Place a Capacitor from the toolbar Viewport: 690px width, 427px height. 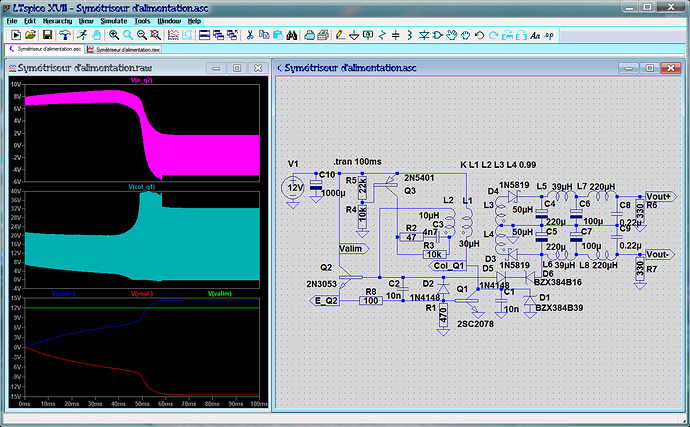coord(396,35)
